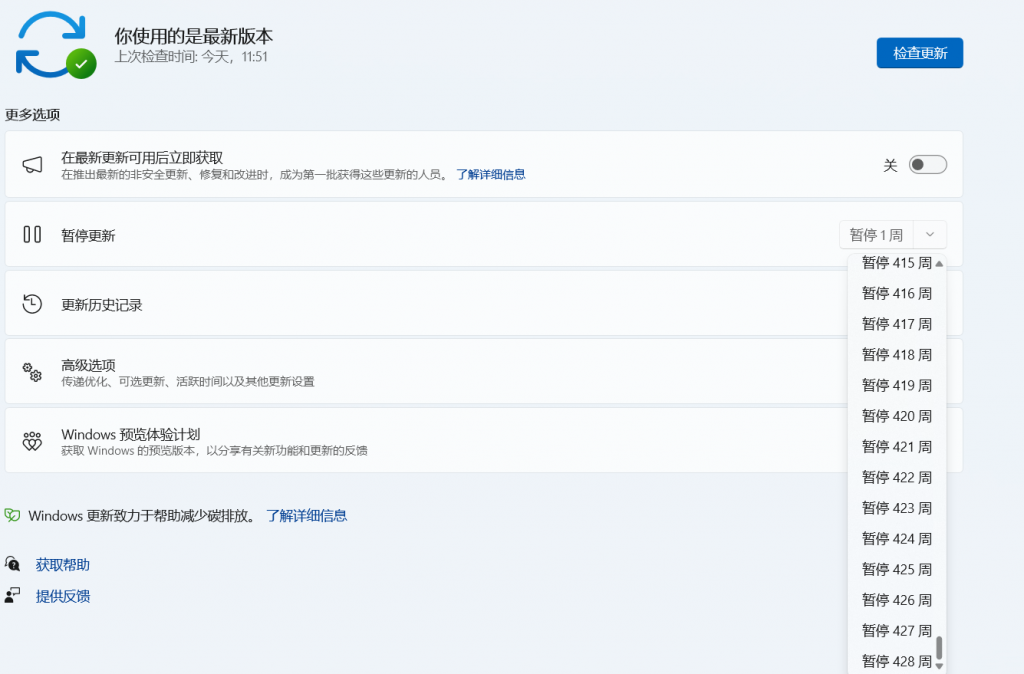Choose 暂停 425 周 option
Image resolution: width=1024 pixels, height=674 pixels.
896,569
